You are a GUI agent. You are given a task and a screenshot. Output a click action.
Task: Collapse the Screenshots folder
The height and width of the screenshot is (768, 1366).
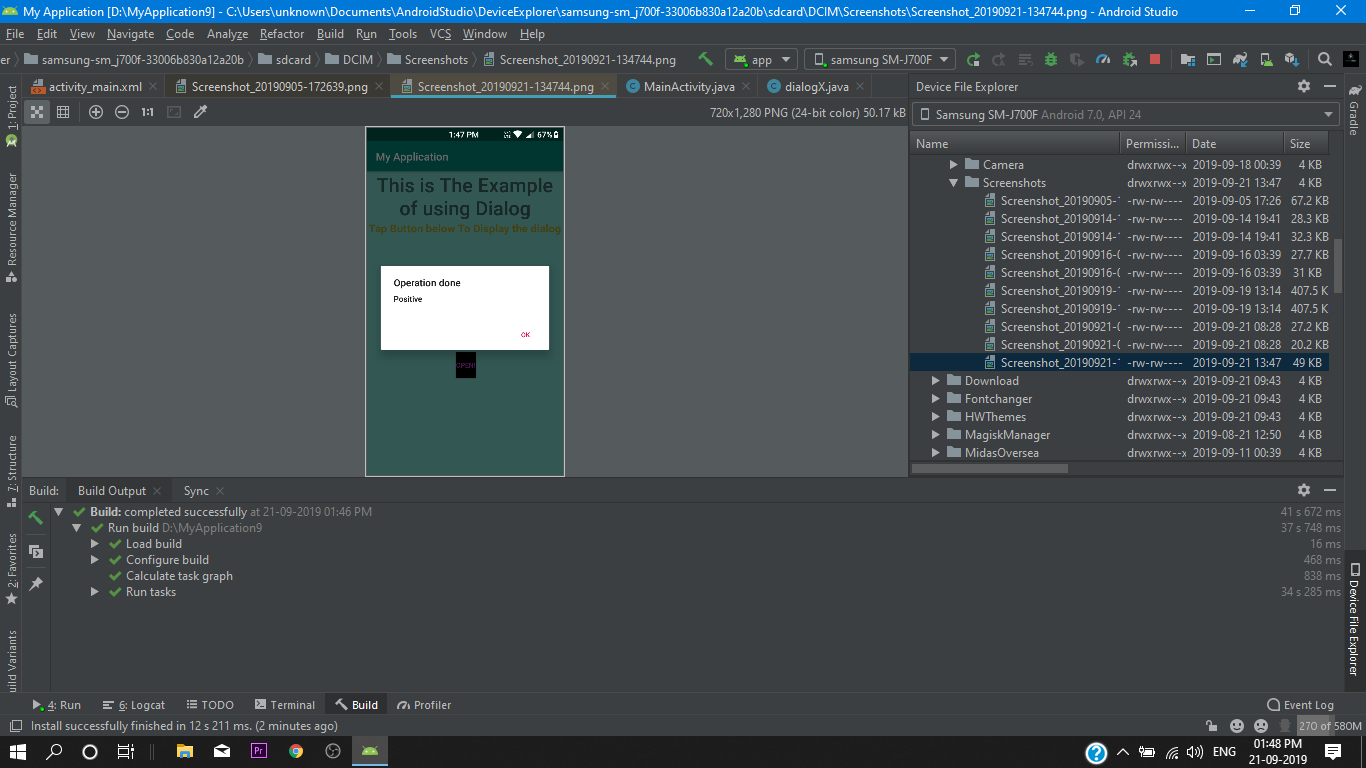pyautogui.click(x=954, y=183)
